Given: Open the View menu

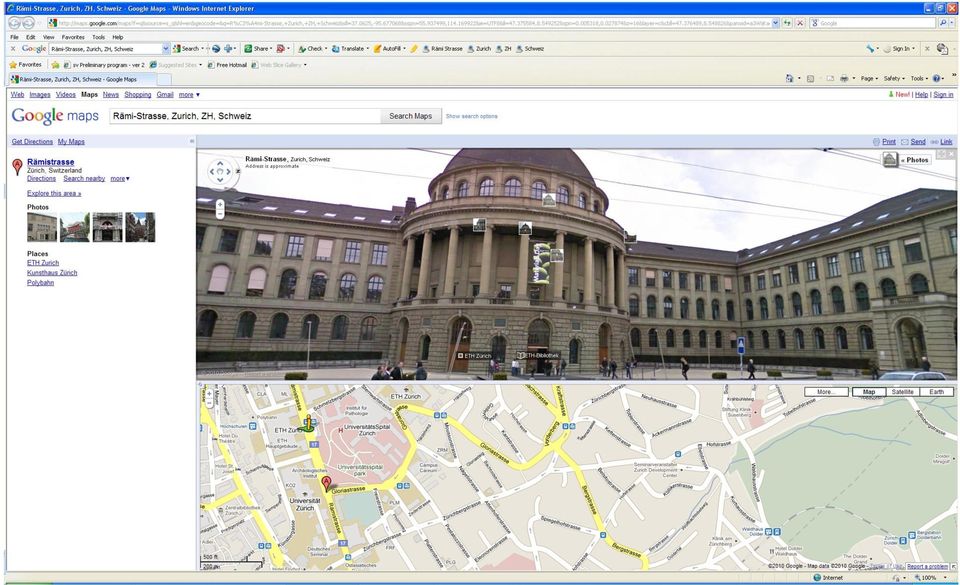Looking at the screenshot, I should (x=48, y=37).
